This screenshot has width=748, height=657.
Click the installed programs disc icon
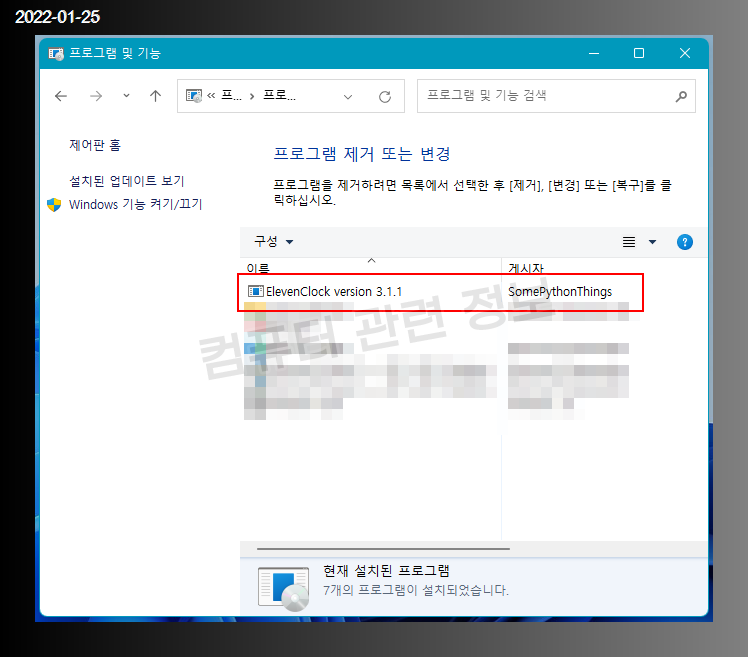pyautogui.click(x=283, y=589)
